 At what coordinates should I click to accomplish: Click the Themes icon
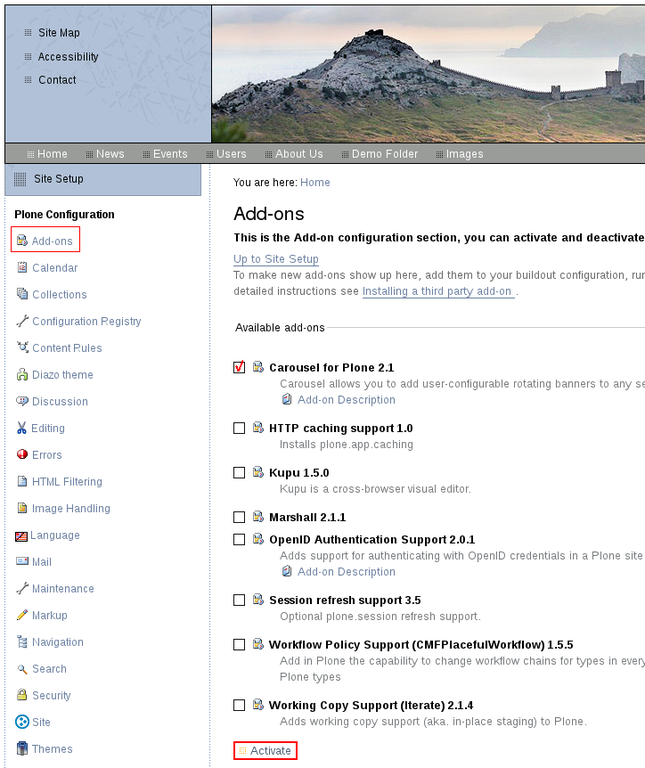[22, 748]
